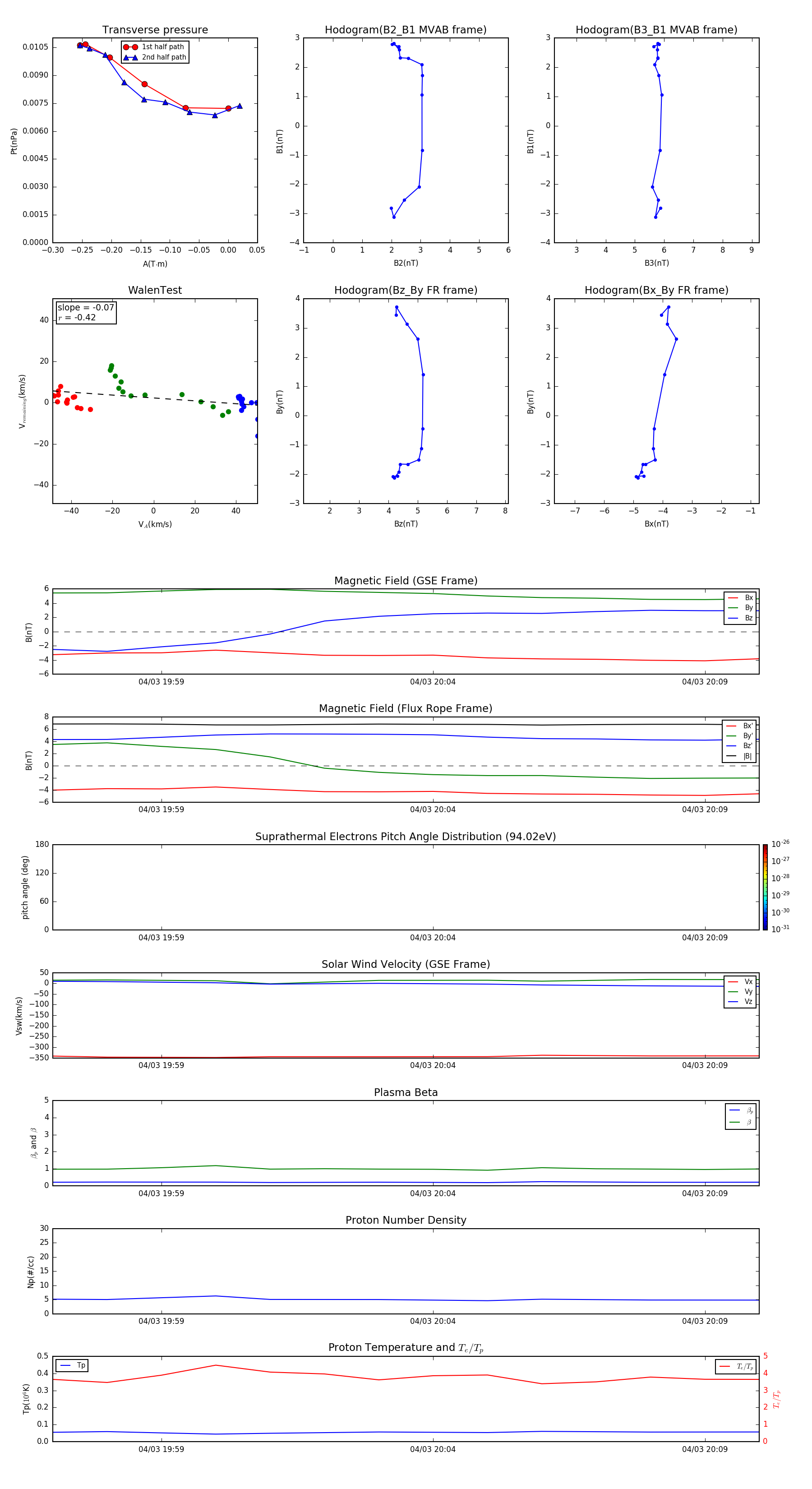
Task: Select the "pitch angle (deg)" axis label
Action: [25, 887]
